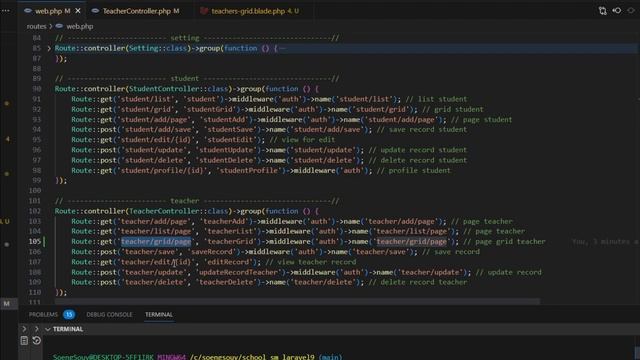The width and height of the screenshot is (640, 360).
Task: Close the web.php editor tab
Action: (78, 11)
